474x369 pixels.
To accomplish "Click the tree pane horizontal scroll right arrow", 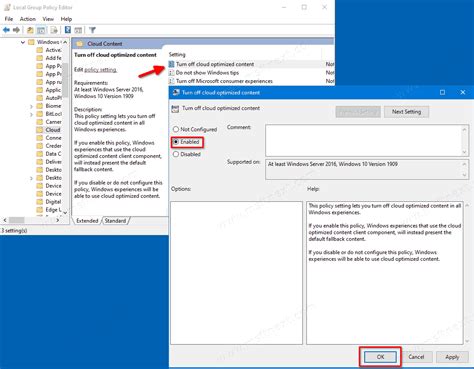I will pos(58,220).
